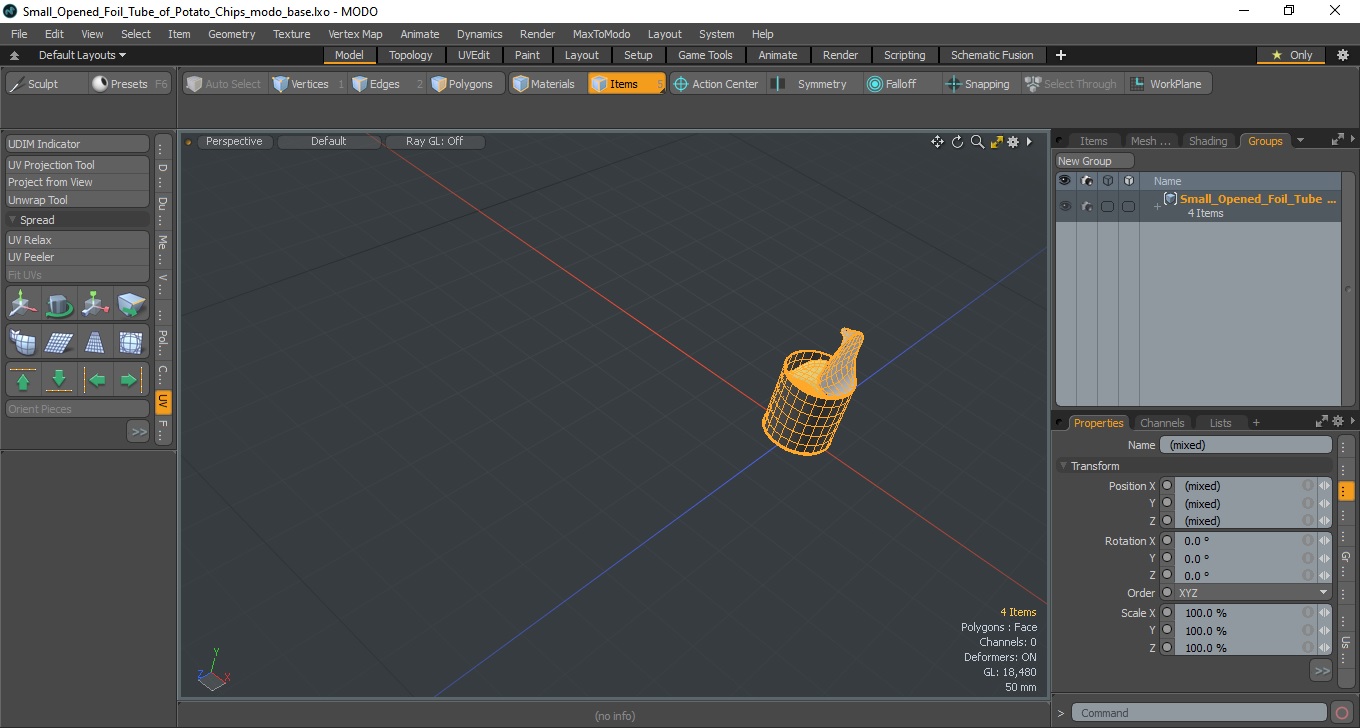Image resolution: width=1360 pixels, height=728 pixels.
Task: Open the WorkPlane options
Action: coord(1167,84)
